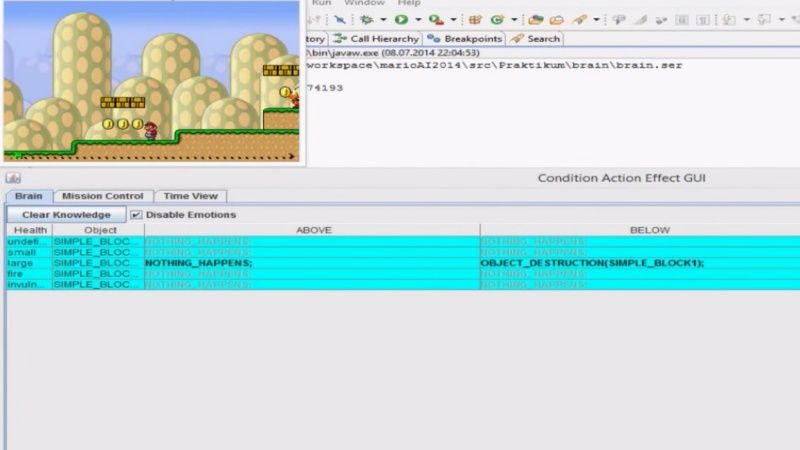Click the Toggle Mark Occurrences icon
The image size is (800, 450).
click(641, 20)
